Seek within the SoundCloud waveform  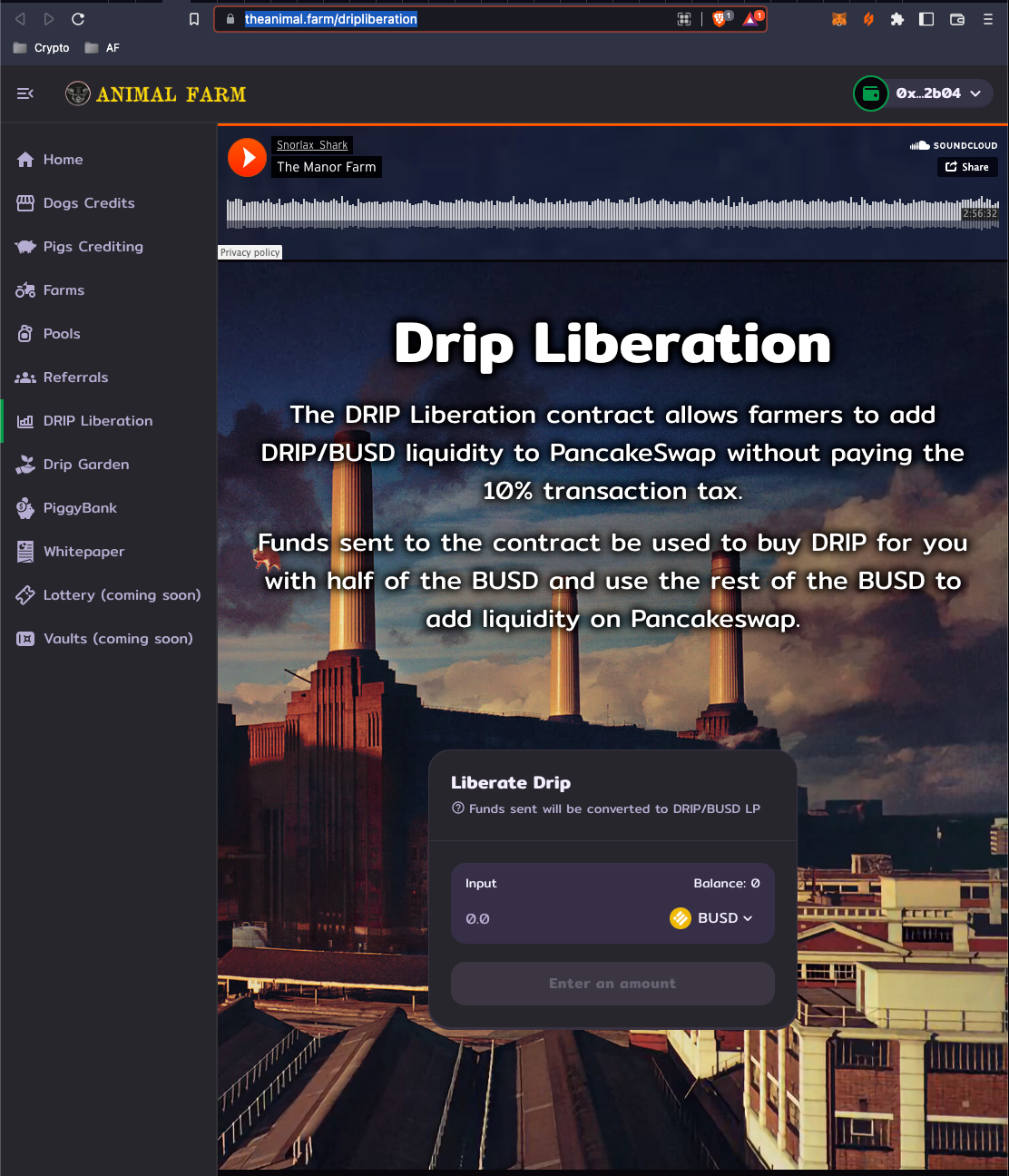click(612, 212)
